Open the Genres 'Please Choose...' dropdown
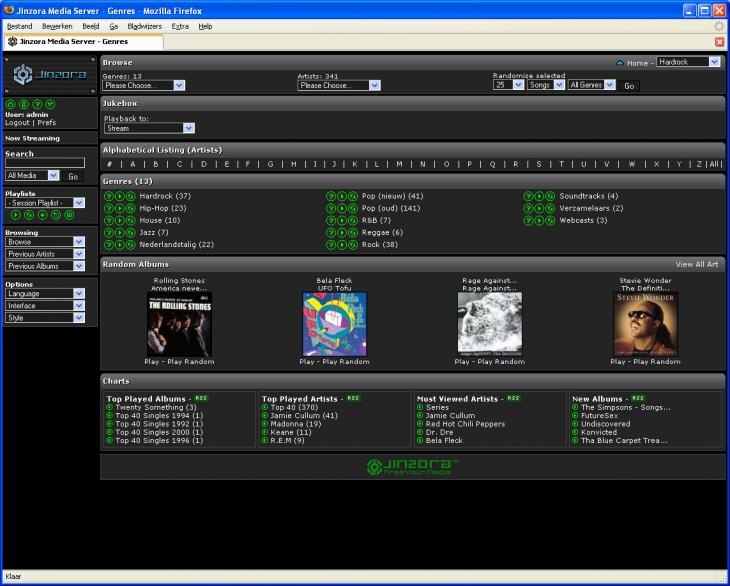The height and width of the screenshot is (586, 730). 143,86
